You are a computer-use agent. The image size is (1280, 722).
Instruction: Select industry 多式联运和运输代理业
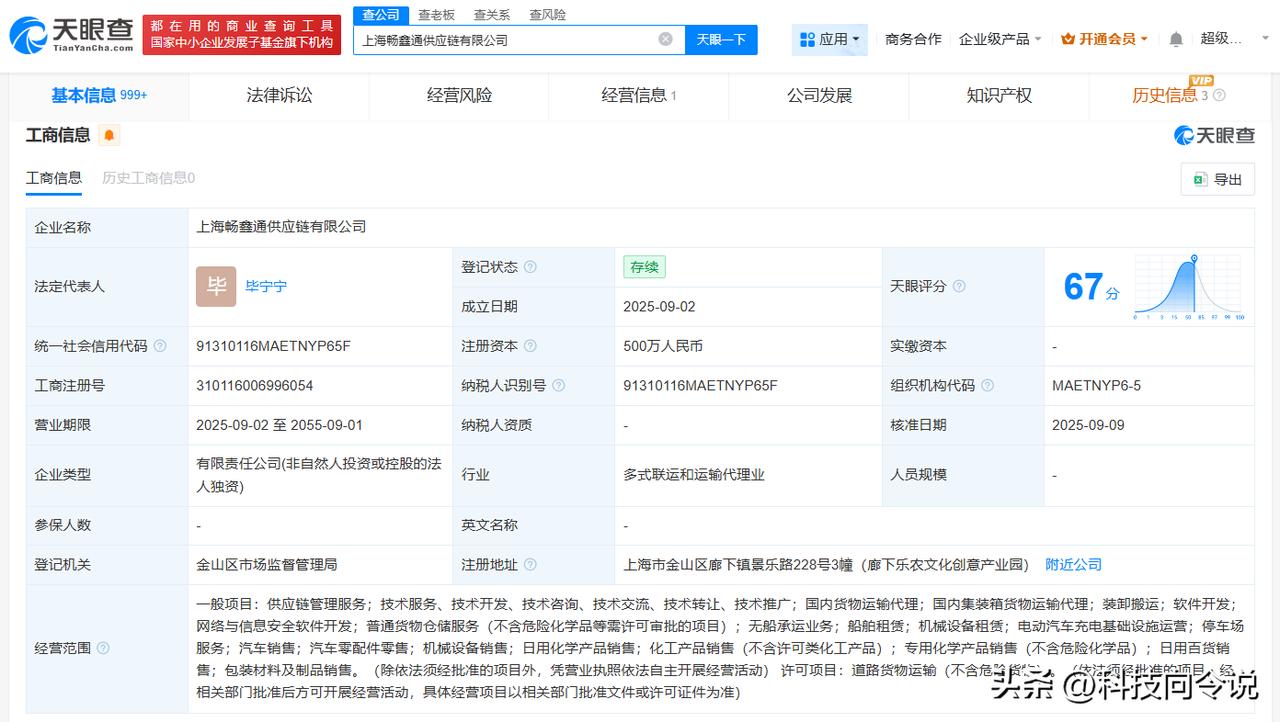click(x=694, y=474)
